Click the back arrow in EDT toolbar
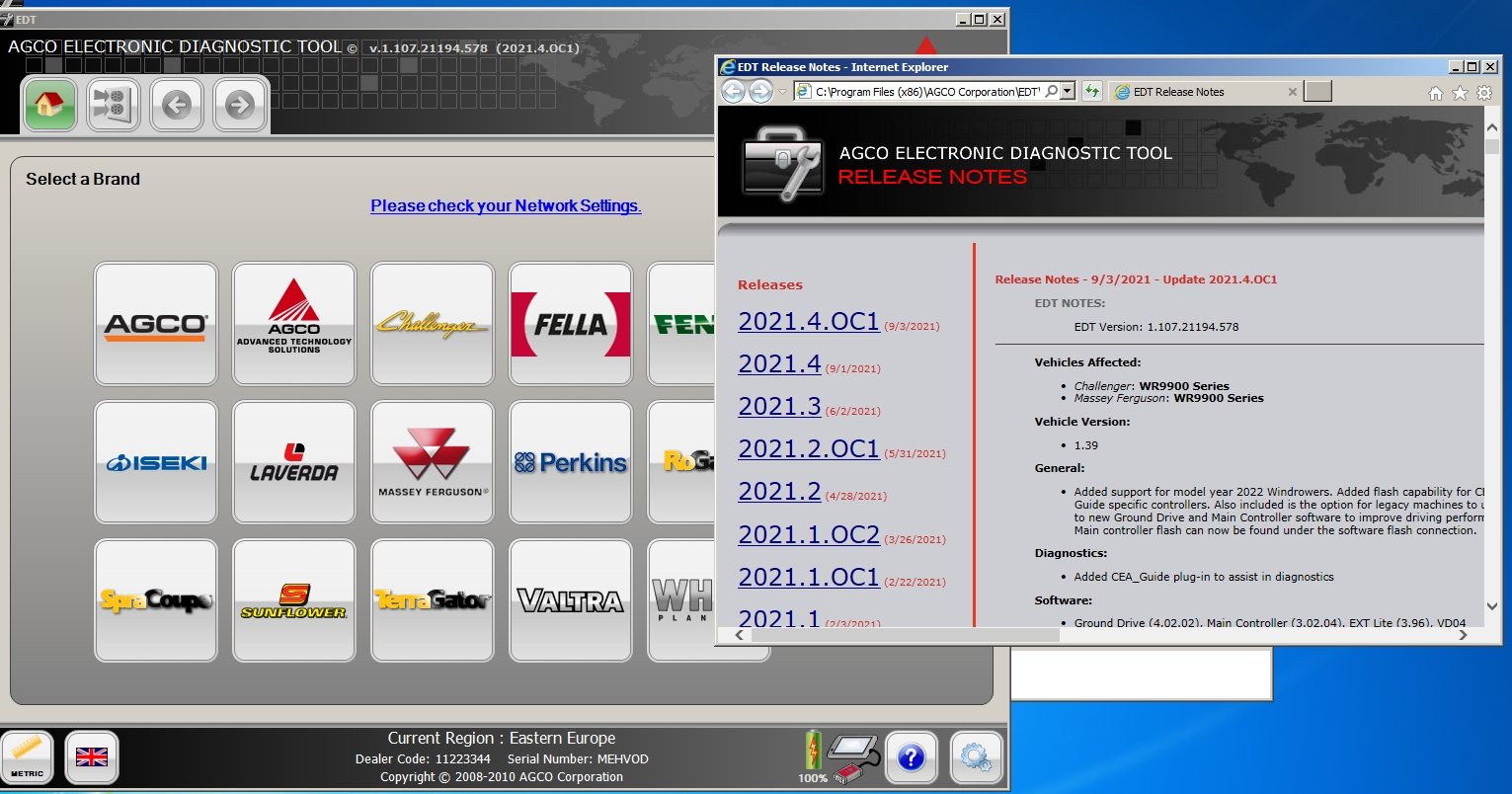This screenshot has width=1512, height=794. tap(176, 104)
